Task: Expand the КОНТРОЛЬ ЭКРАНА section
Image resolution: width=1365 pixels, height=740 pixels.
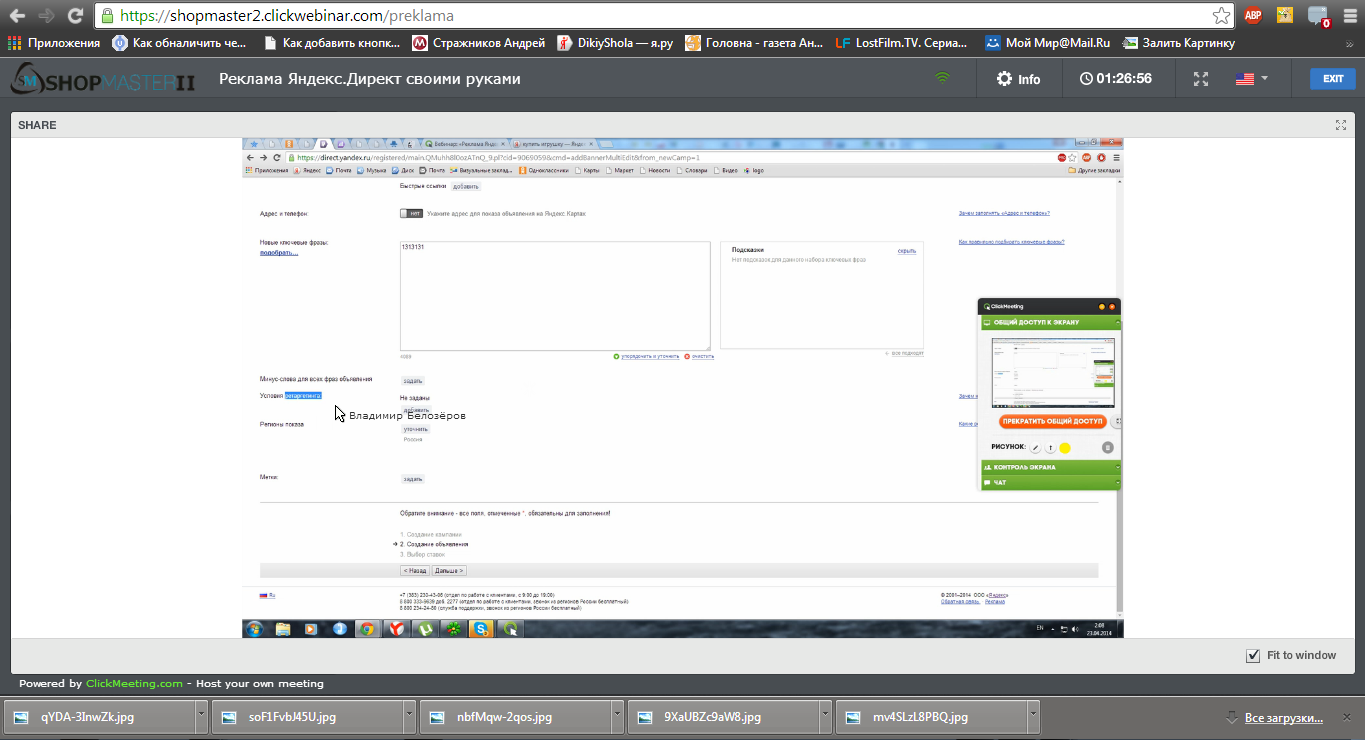Action: [x=1049, y=467]
